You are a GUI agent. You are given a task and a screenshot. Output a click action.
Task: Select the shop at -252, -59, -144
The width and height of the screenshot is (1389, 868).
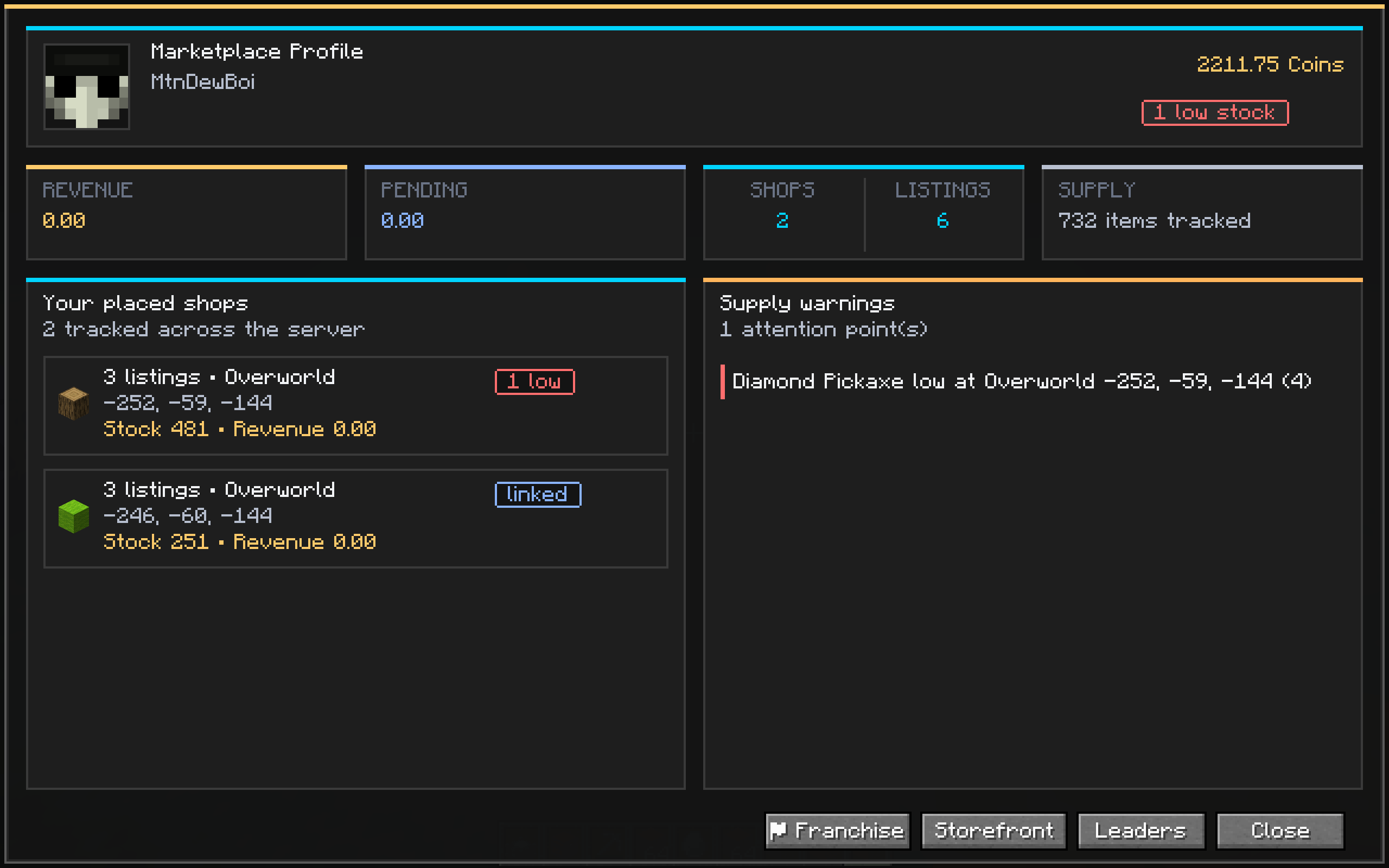pyautogui.click(x=356, y=406)
